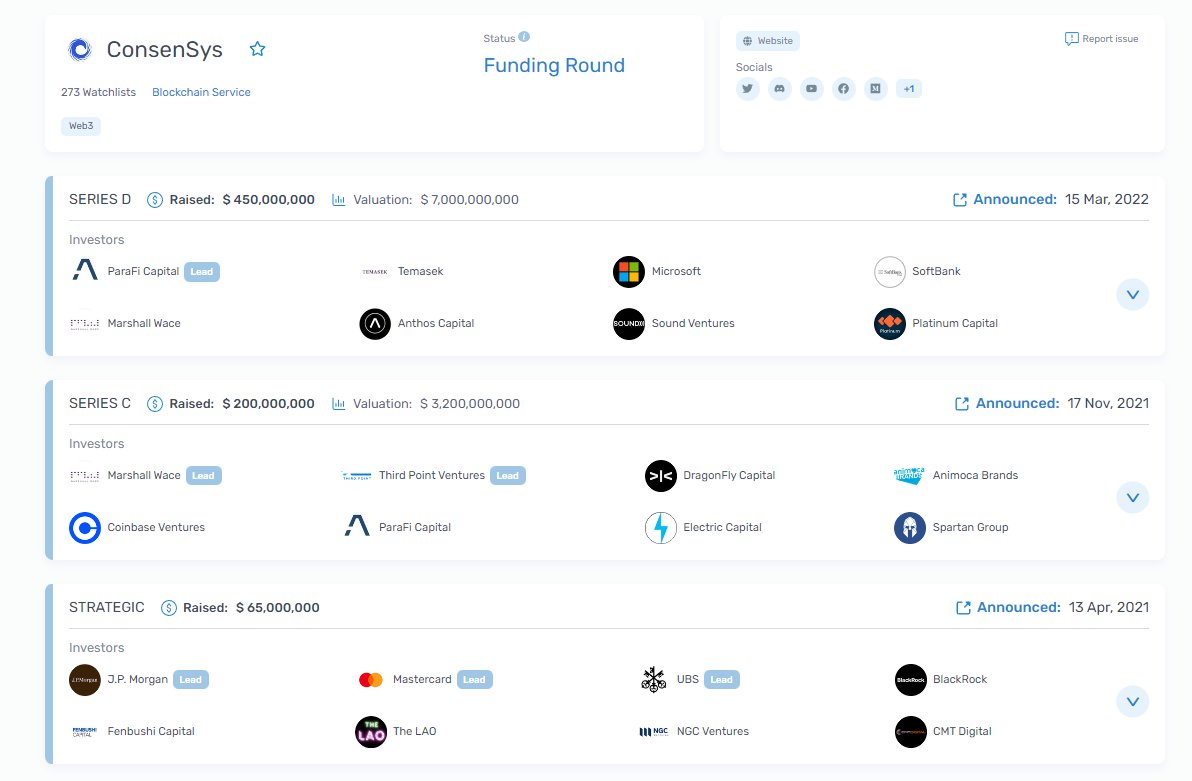Expand Series C investors list
Image resolution: width=1192 pixels, height=781 pixels.
pyautogui.click(x=1133, y=498)
